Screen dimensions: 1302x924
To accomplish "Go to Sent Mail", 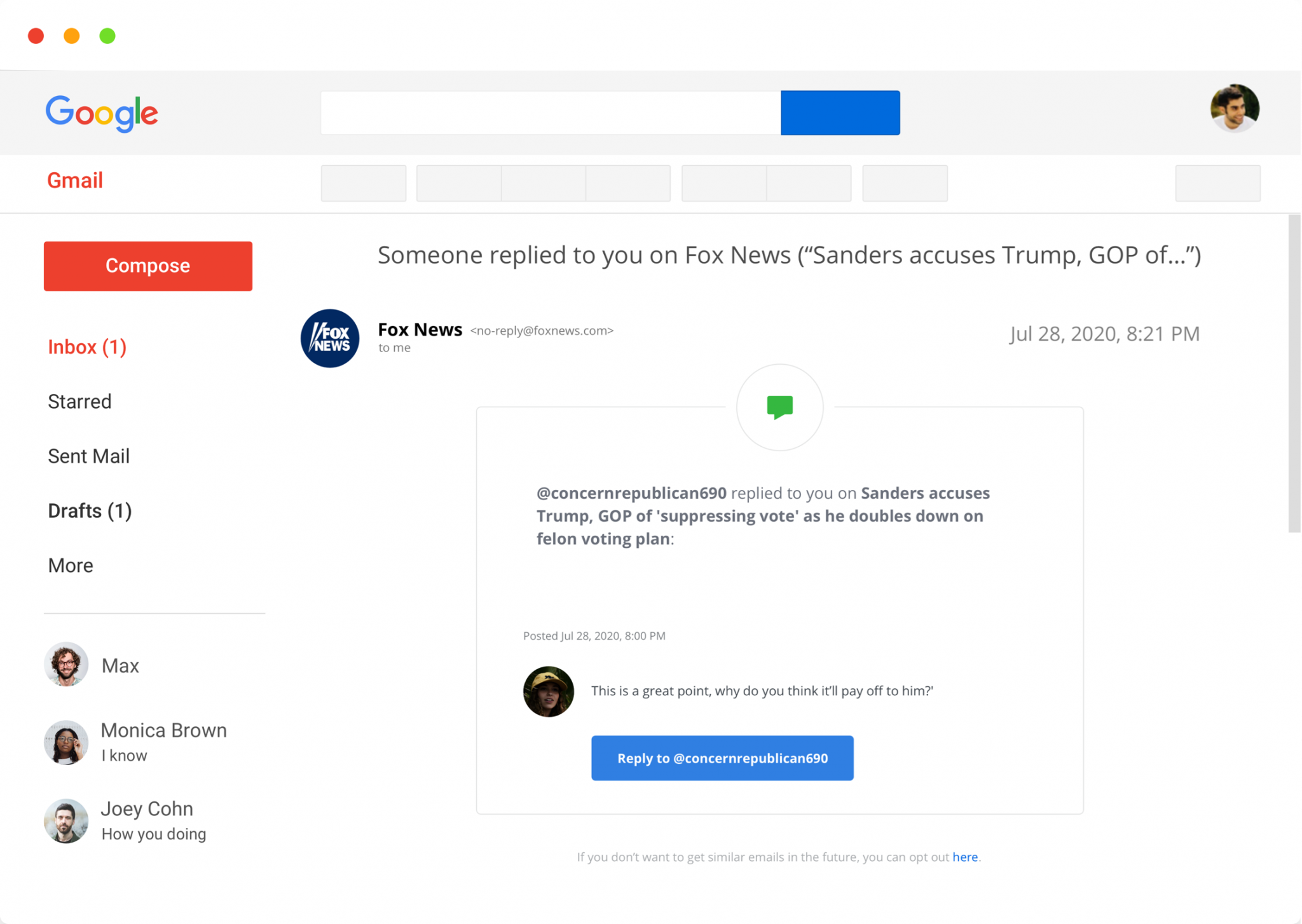I will pyautogui.click(x=88, y=456).
